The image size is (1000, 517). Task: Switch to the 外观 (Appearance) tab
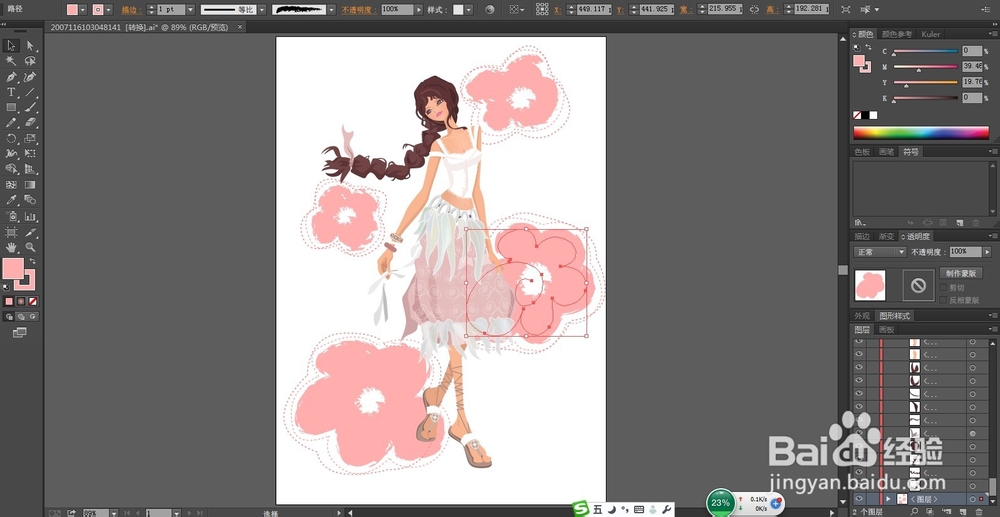click(x=862, y=316)
